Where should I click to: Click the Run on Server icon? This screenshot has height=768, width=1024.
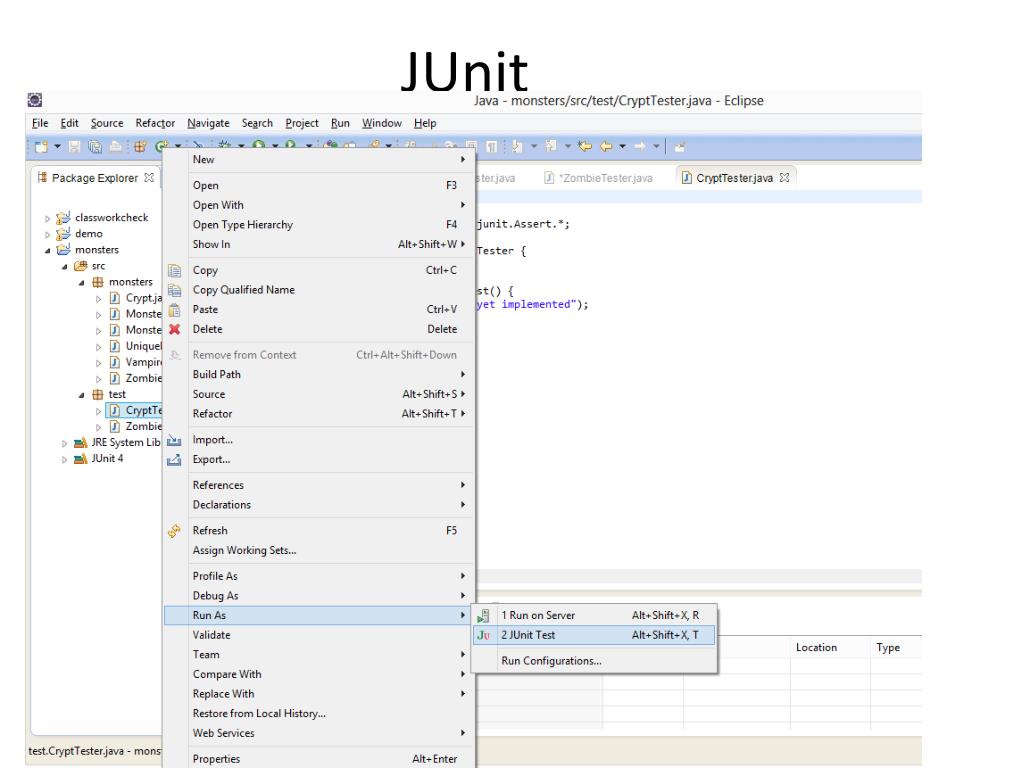(x=483, y=615)
